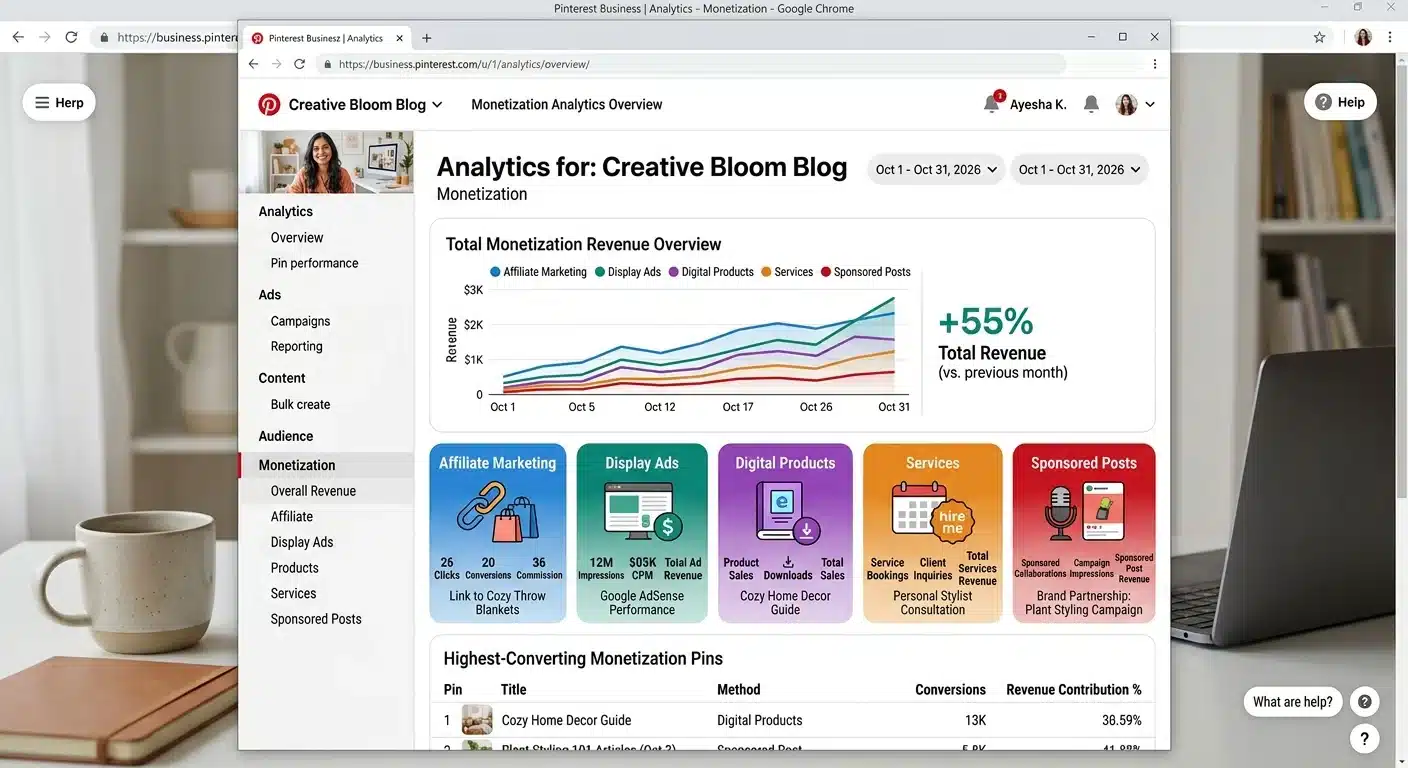Bookmark the page using the star icon in the background Chrome window

coord(1319,37)
